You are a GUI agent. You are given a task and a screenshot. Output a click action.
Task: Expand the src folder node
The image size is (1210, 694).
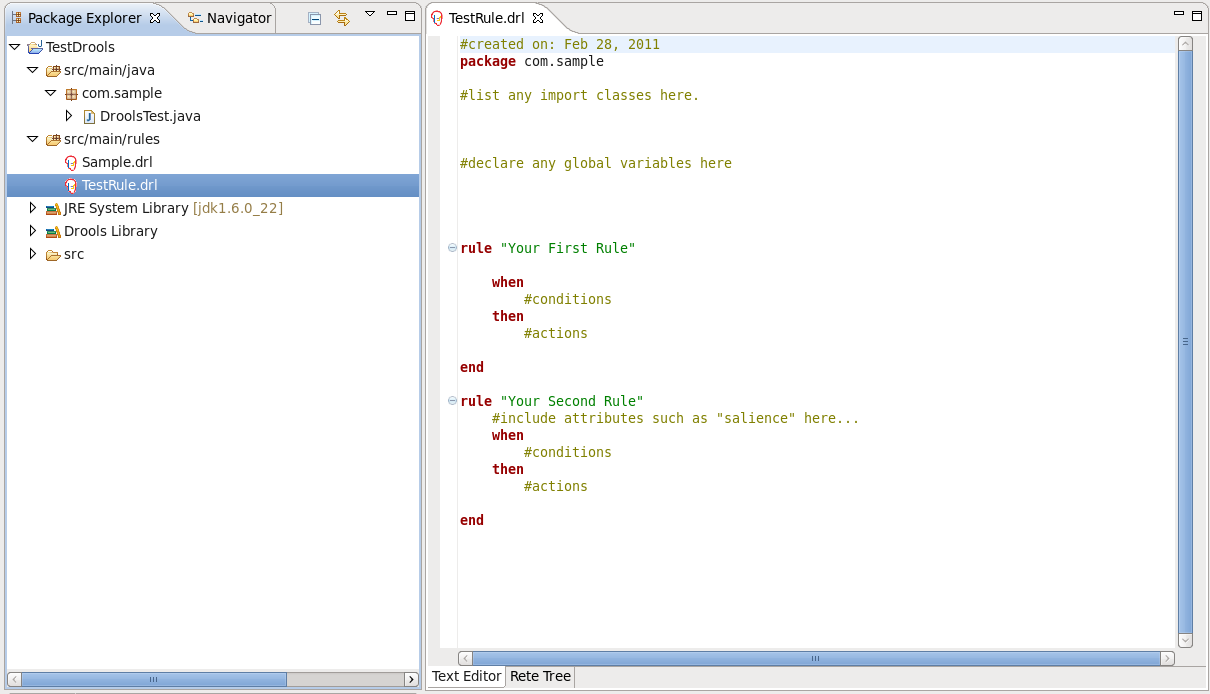tap(33, 254)
